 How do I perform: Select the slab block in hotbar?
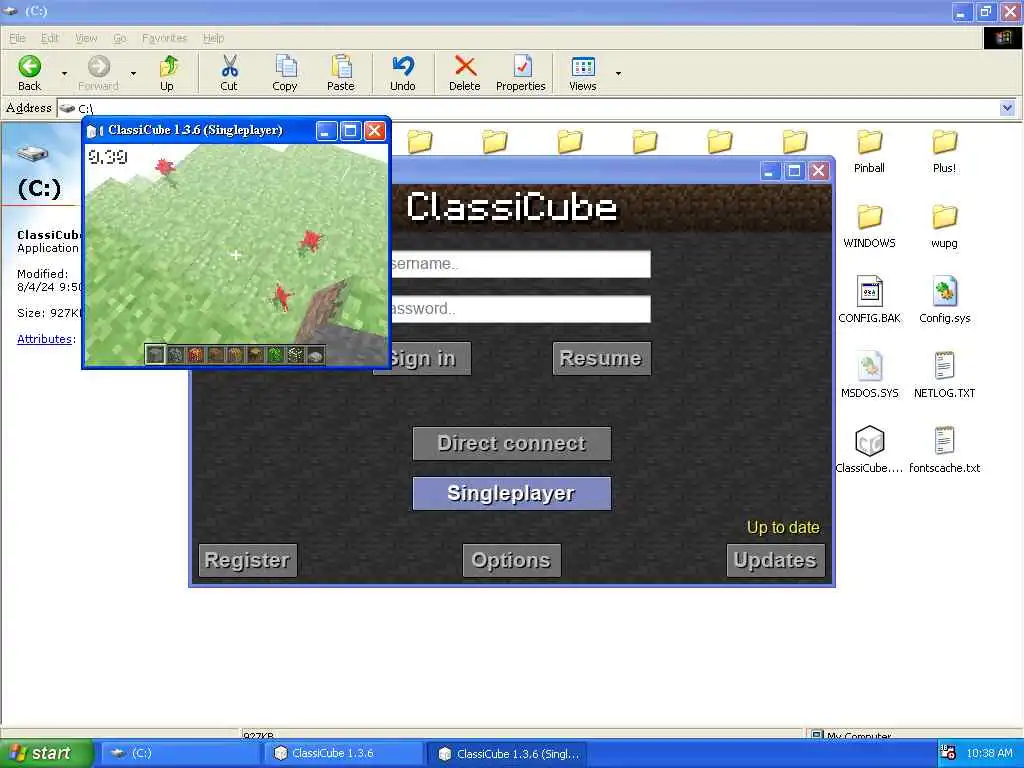coord(315,355)
